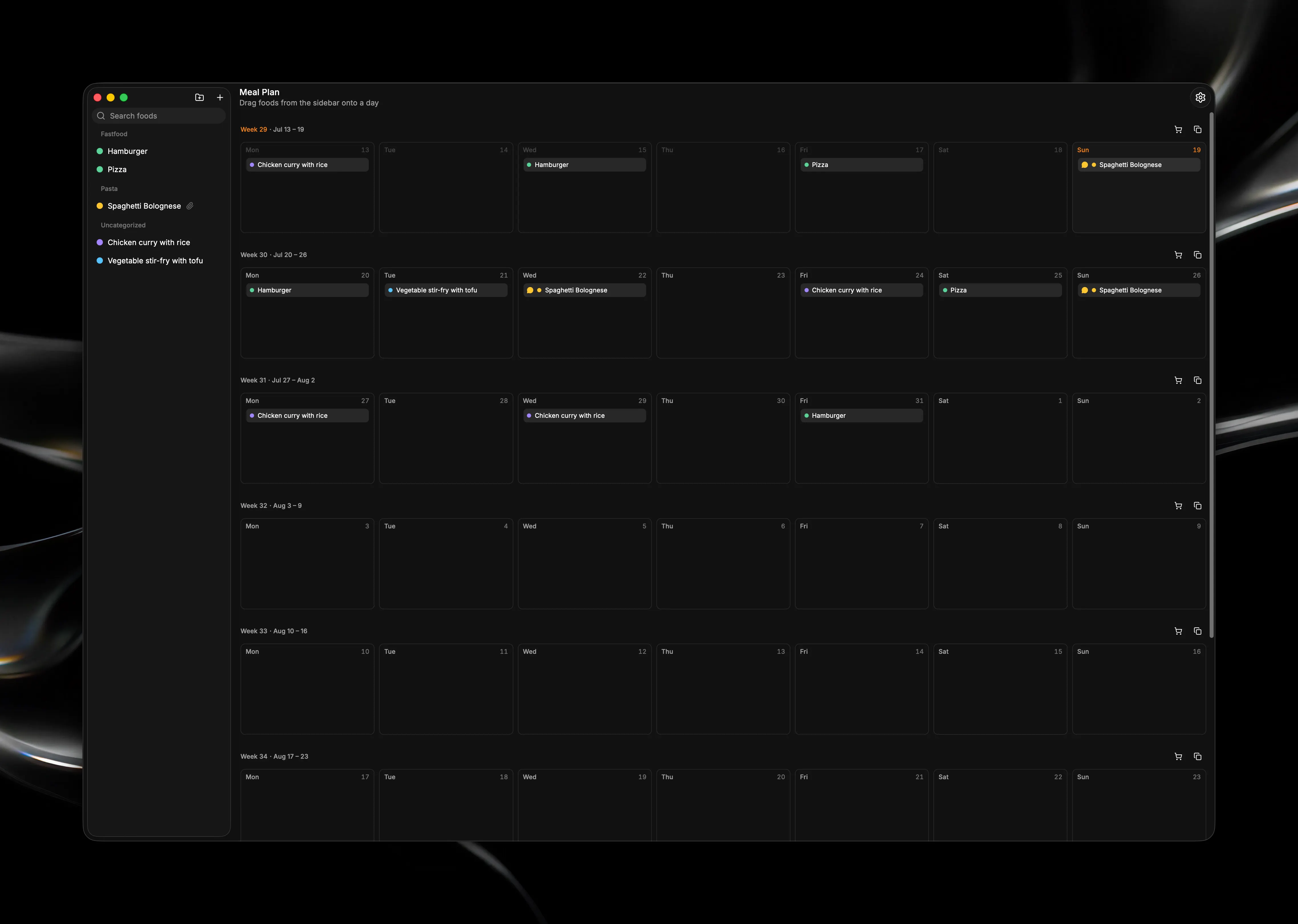Click the Week 29 · Jul 13 – 19 heading
The width and height of the screenshot is (1298, 924).
pos(272,130)
